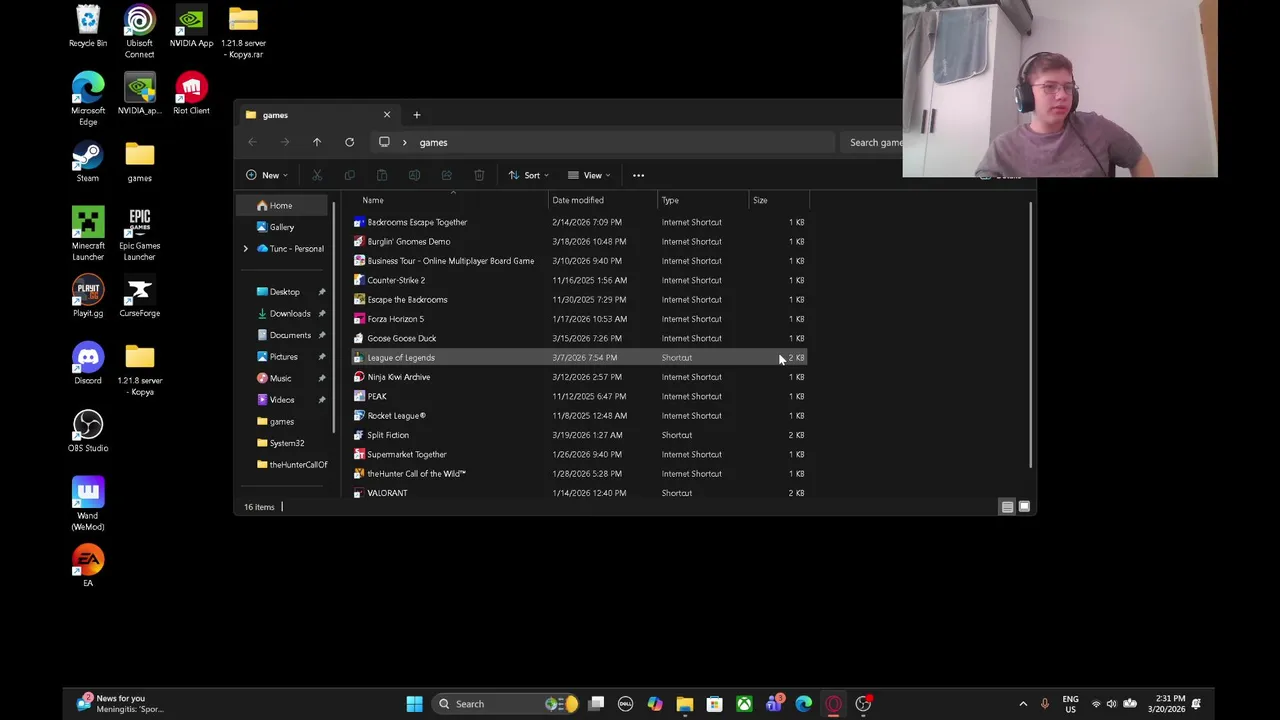Open the See more ellipsis menu
1280x720 pixels.
tap(638, 175)
